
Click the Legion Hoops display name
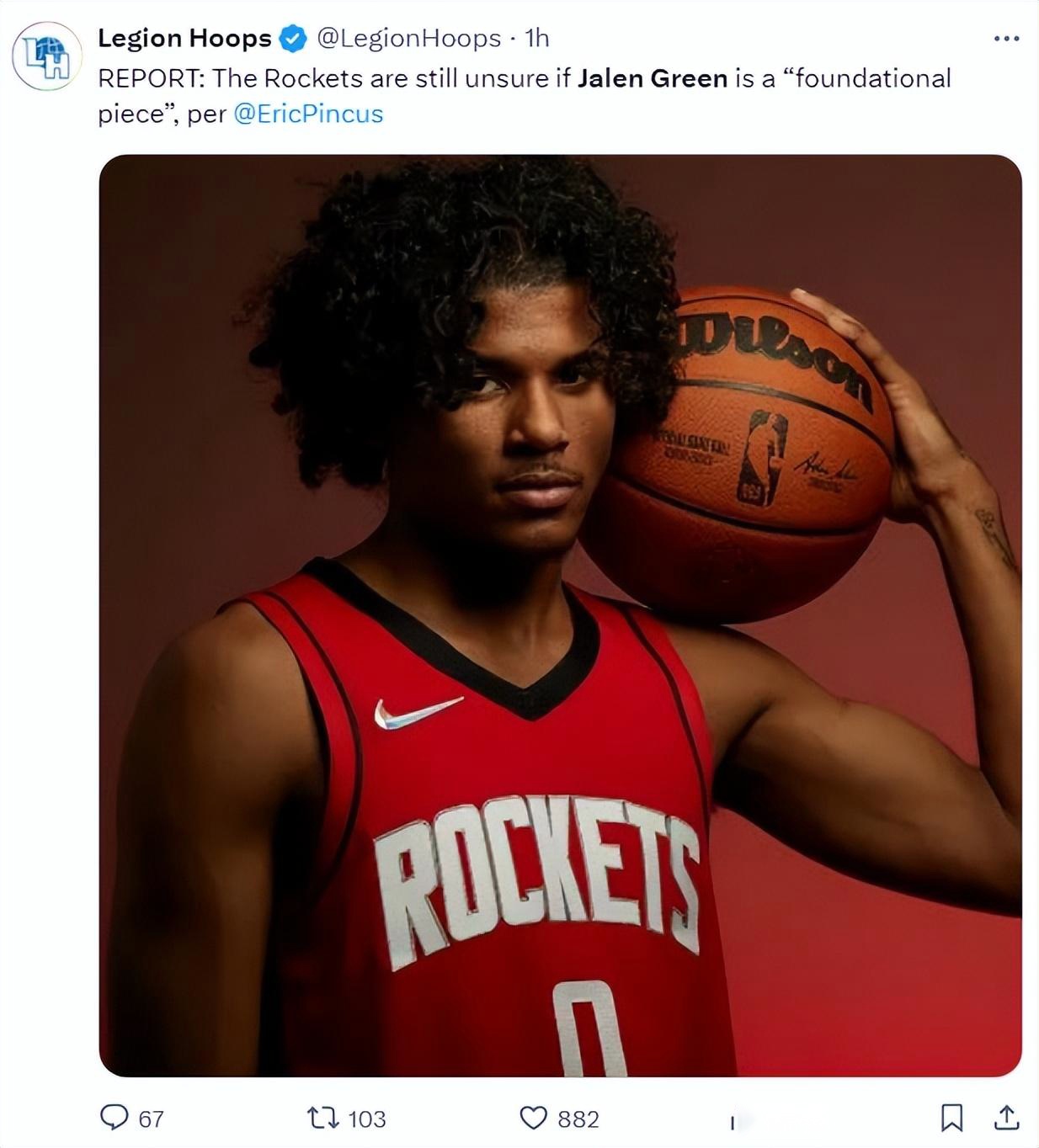(x=184, y=38)
